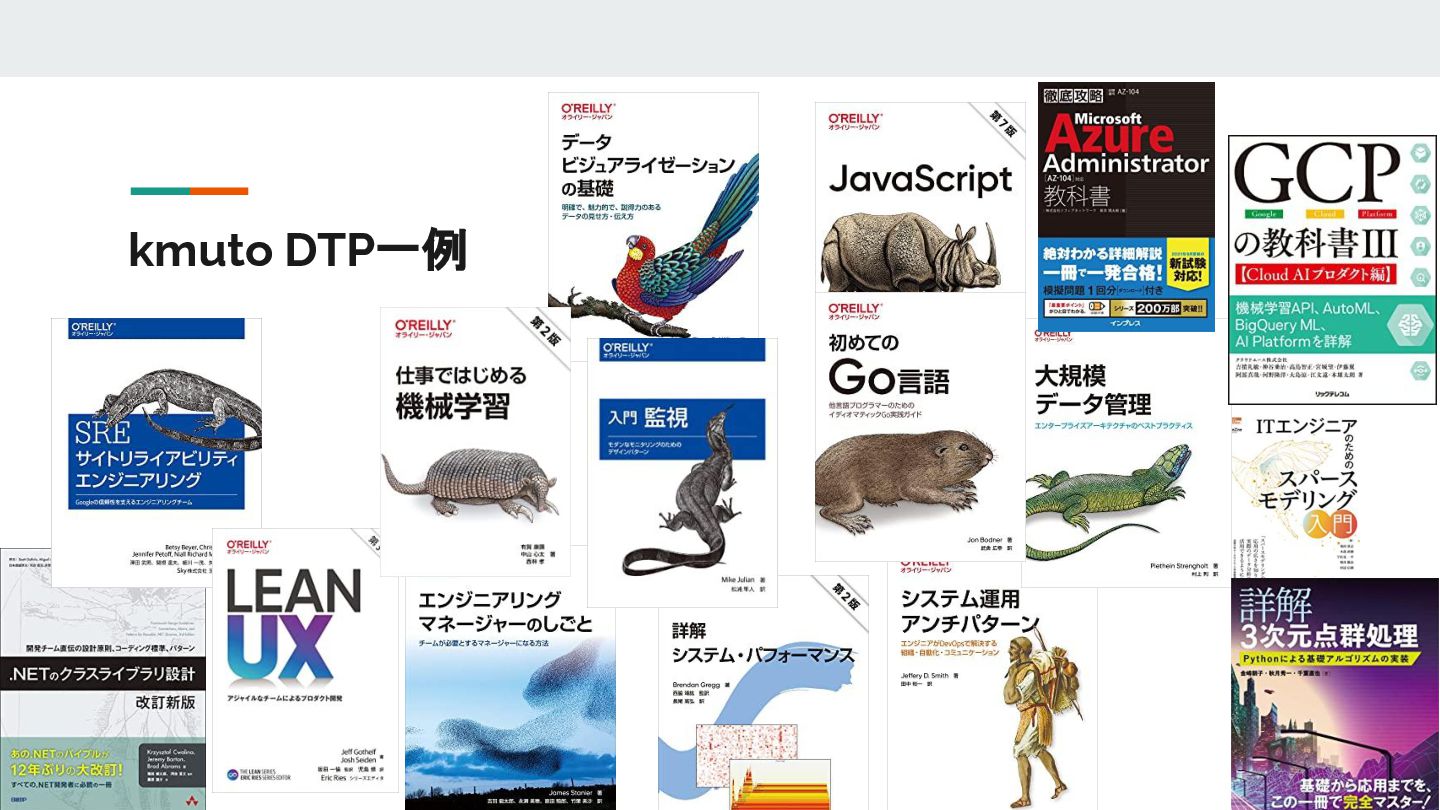Open the 仕事ではじめる機械学習 book cover
This screenshot has height=810, width=1440.
475,441
